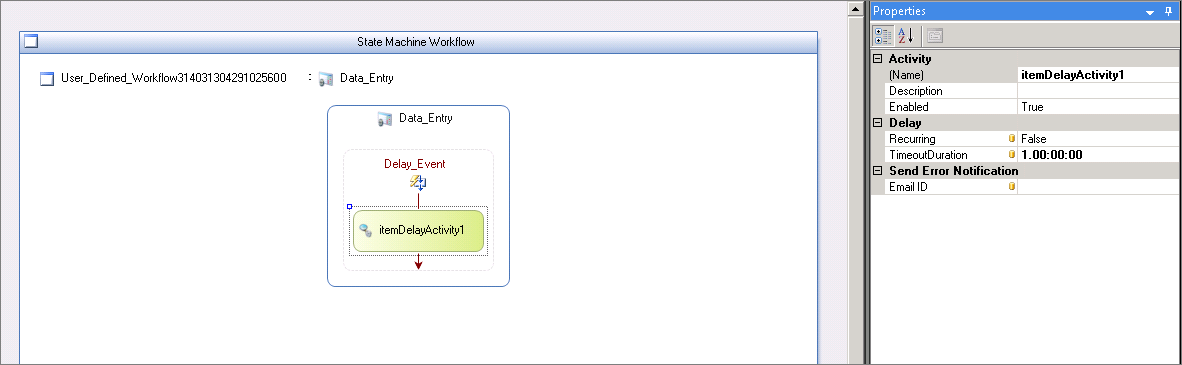Click the Properties panel title bar
1182x365 pixels.
pyautogui.click(x=1026, y=11)
